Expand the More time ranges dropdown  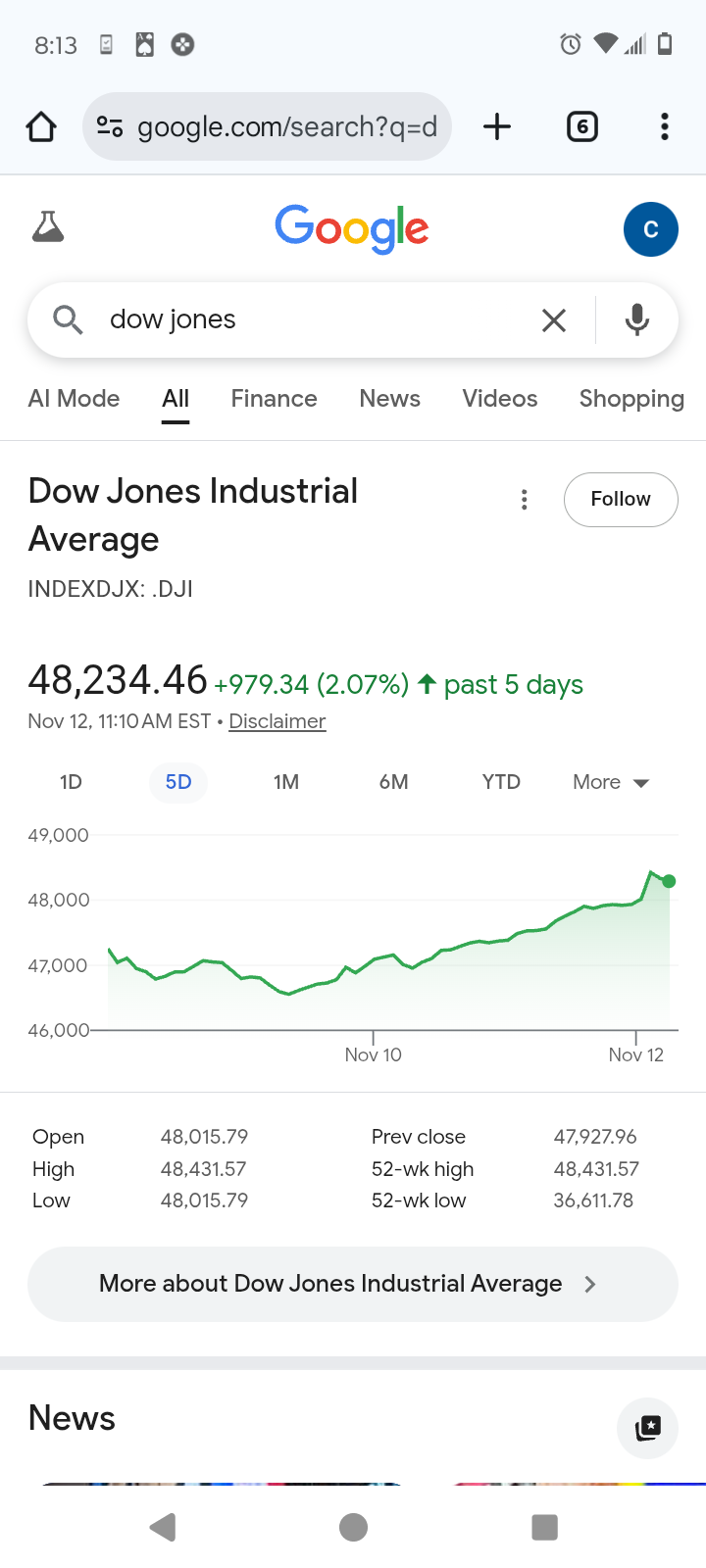pos(611,782)
